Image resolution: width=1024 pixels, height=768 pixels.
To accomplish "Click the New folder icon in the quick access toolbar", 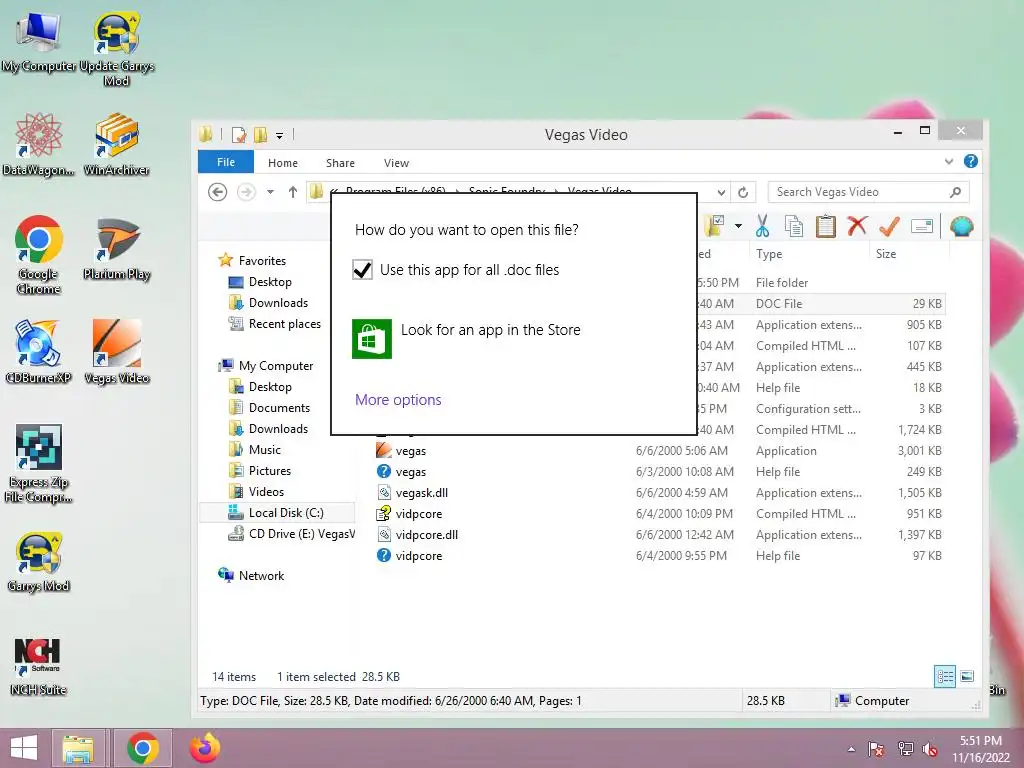I will coord(261,135).
